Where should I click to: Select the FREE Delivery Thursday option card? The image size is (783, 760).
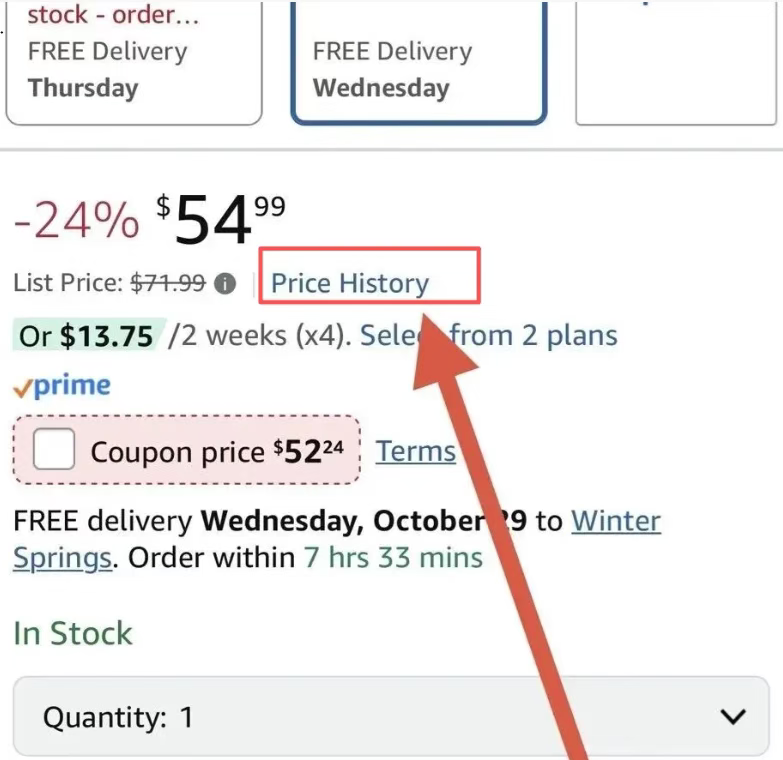point(134,67)
